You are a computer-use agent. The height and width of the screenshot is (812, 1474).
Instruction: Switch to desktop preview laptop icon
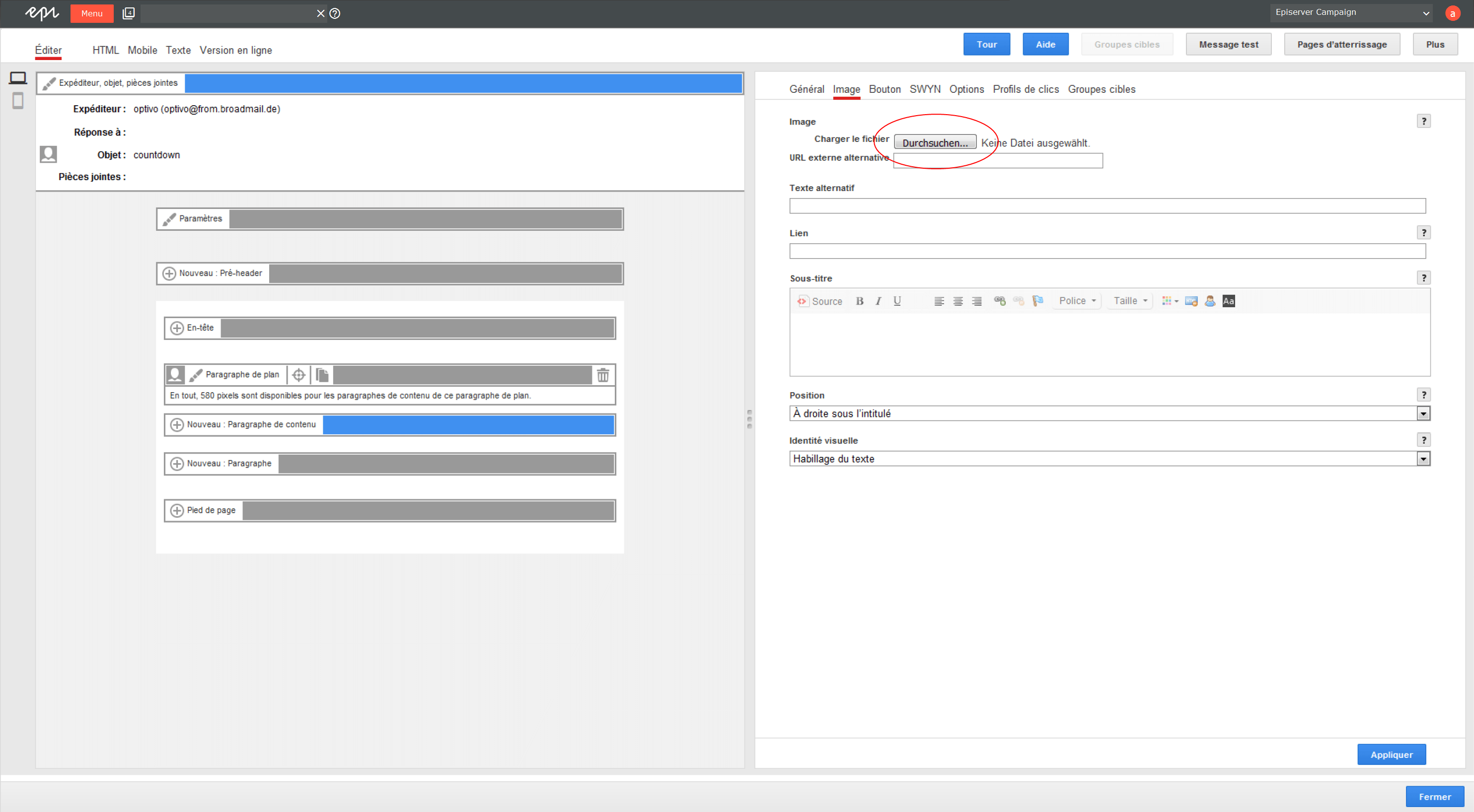[18, 78]
